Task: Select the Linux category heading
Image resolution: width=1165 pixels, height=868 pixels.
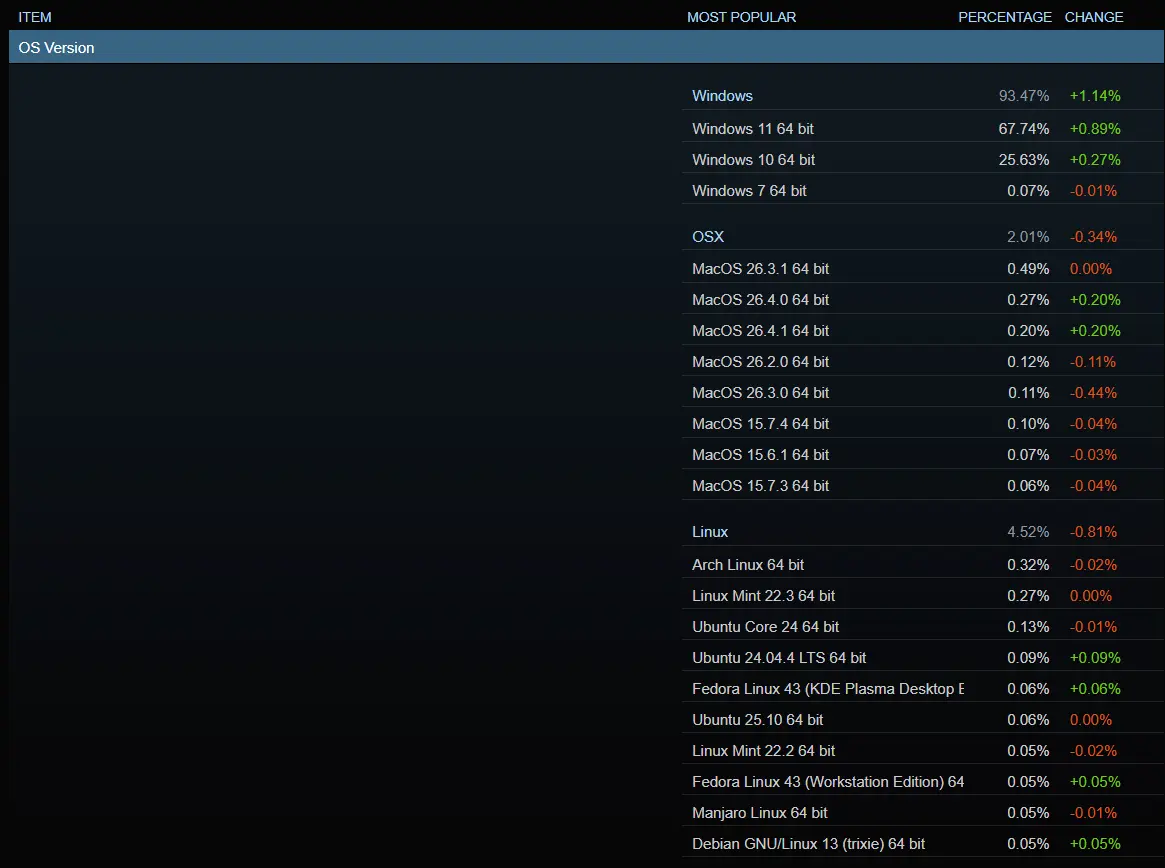Action: 710,532
